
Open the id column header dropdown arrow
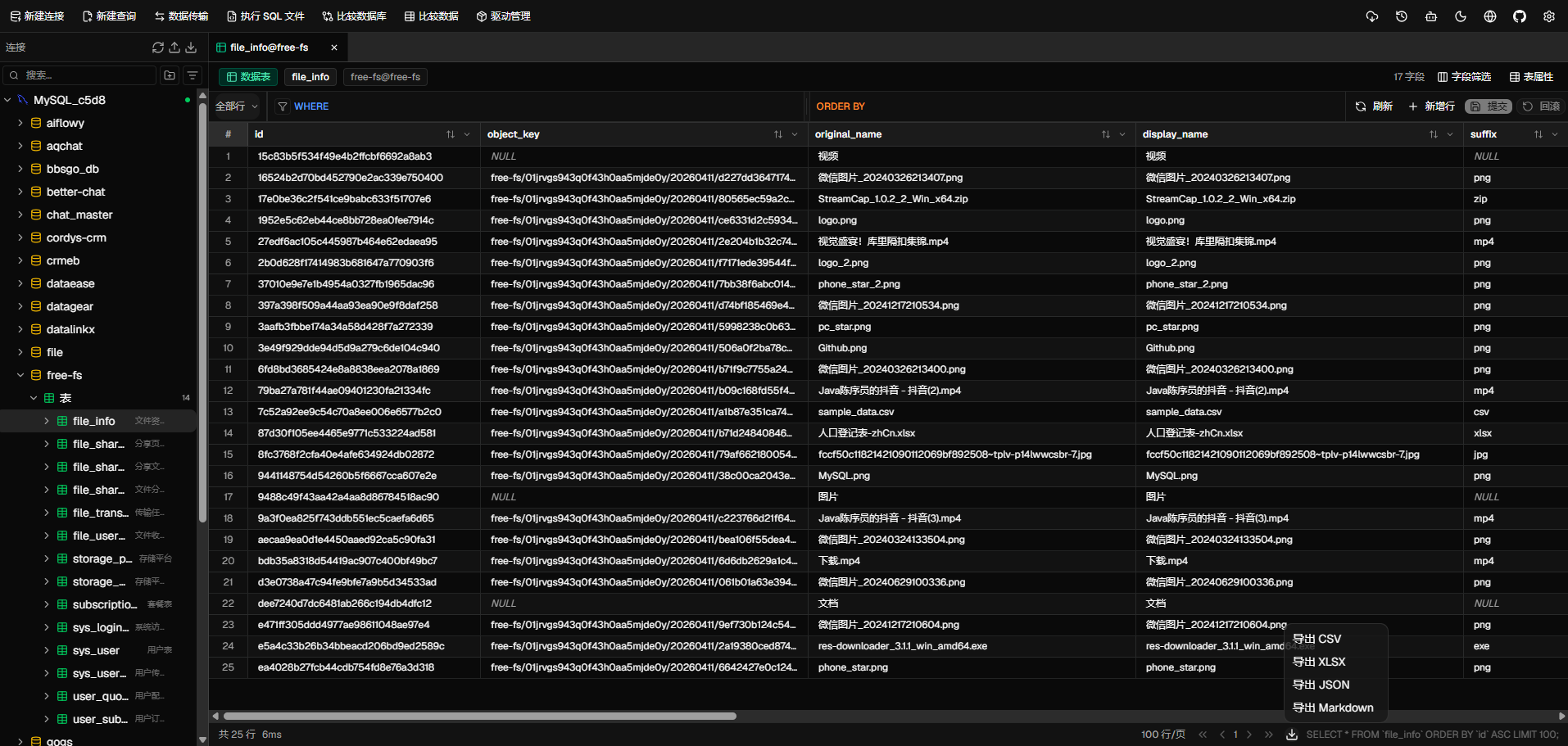[x=467, y=134]
